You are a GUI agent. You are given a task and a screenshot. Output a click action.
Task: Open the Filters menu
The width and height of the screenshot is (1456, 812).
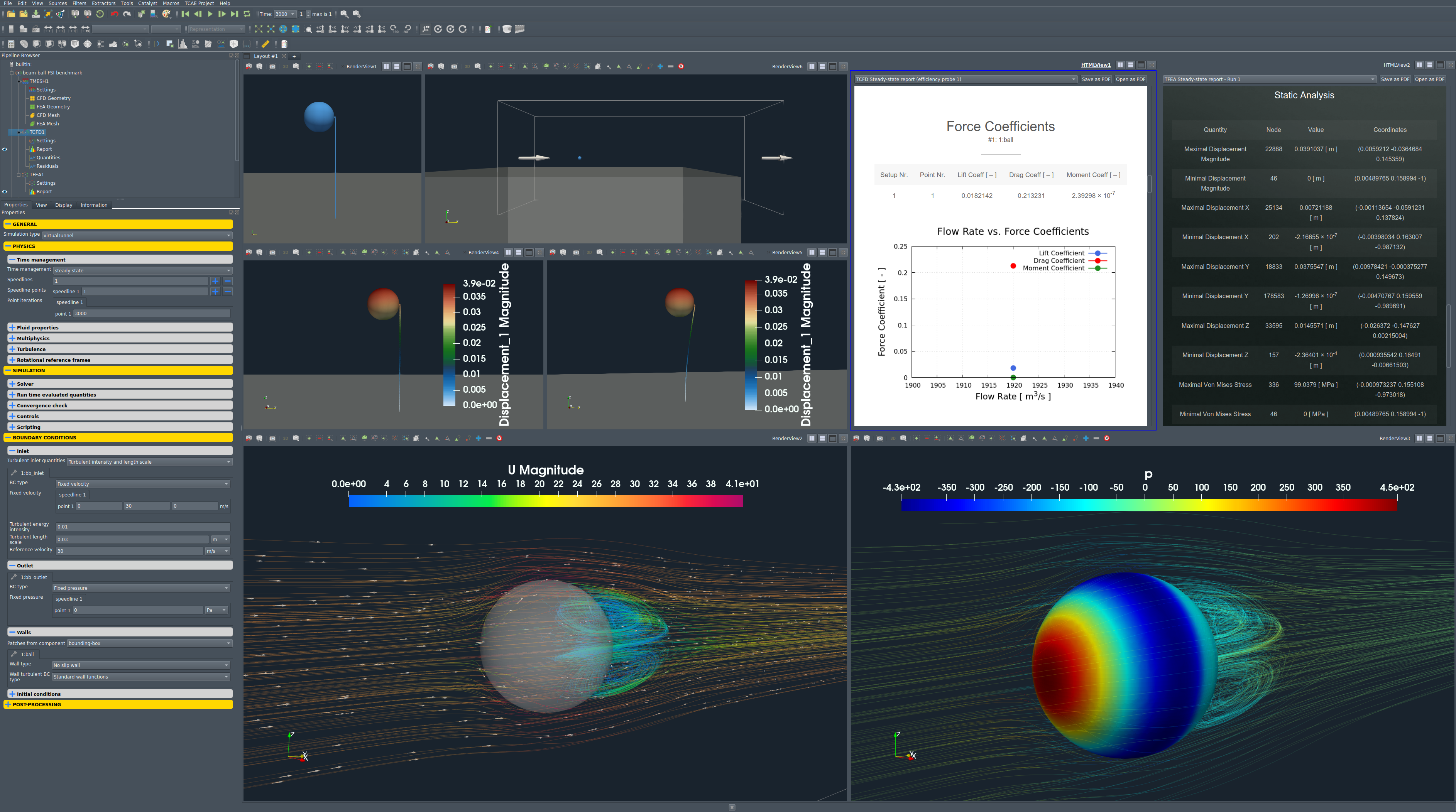click(x=79, y=3)
